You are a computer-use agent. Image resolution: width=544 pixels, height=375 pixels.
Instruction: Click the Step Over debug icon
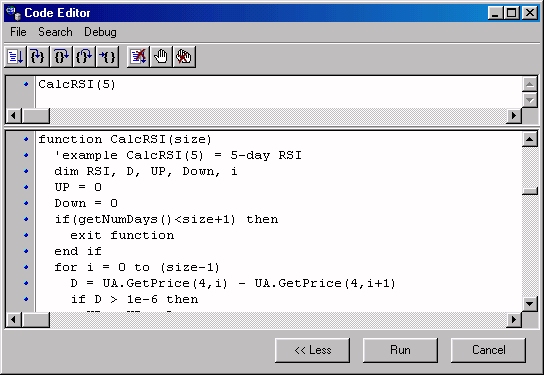tap(61, 57)
